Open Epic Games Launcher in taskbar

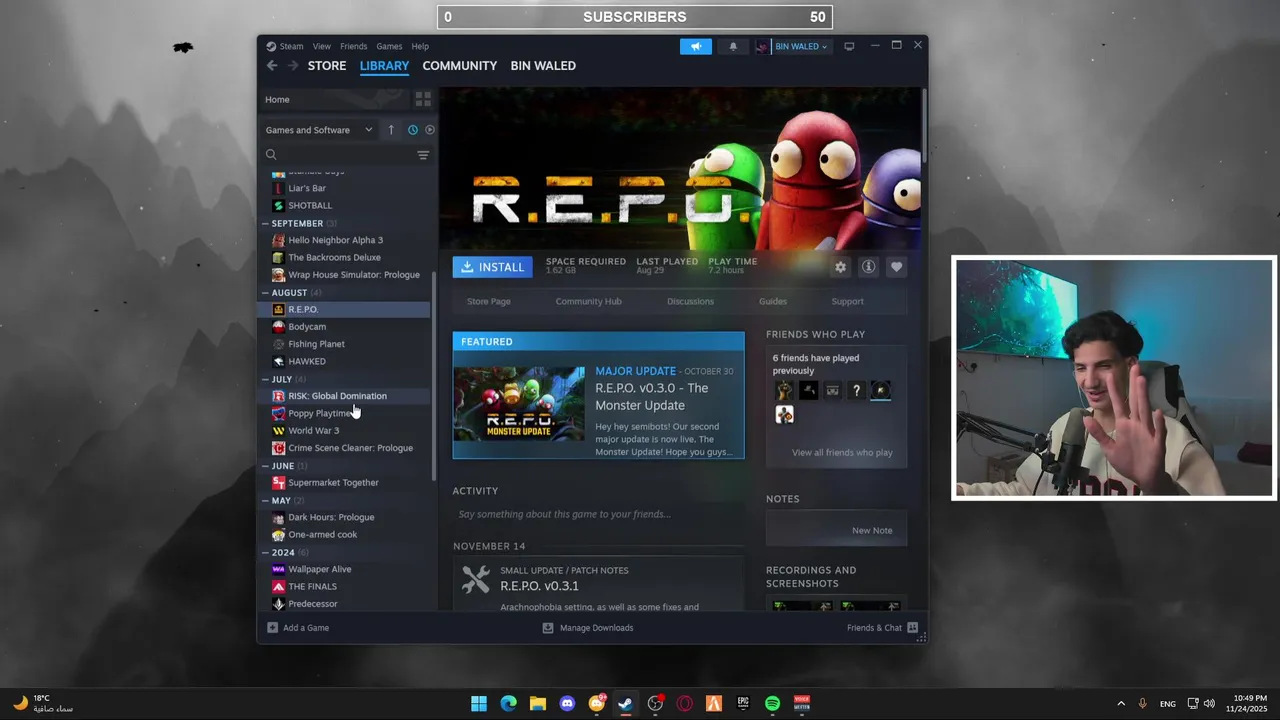743,704
